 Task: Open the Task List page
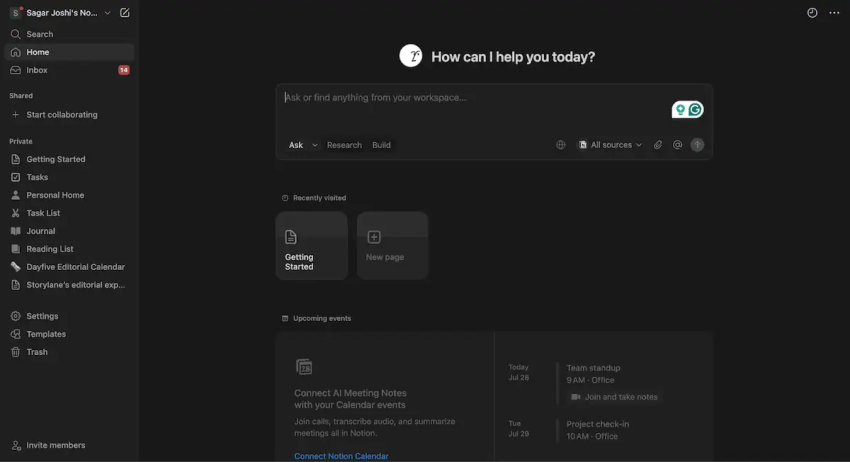click(x=69, y=213)
